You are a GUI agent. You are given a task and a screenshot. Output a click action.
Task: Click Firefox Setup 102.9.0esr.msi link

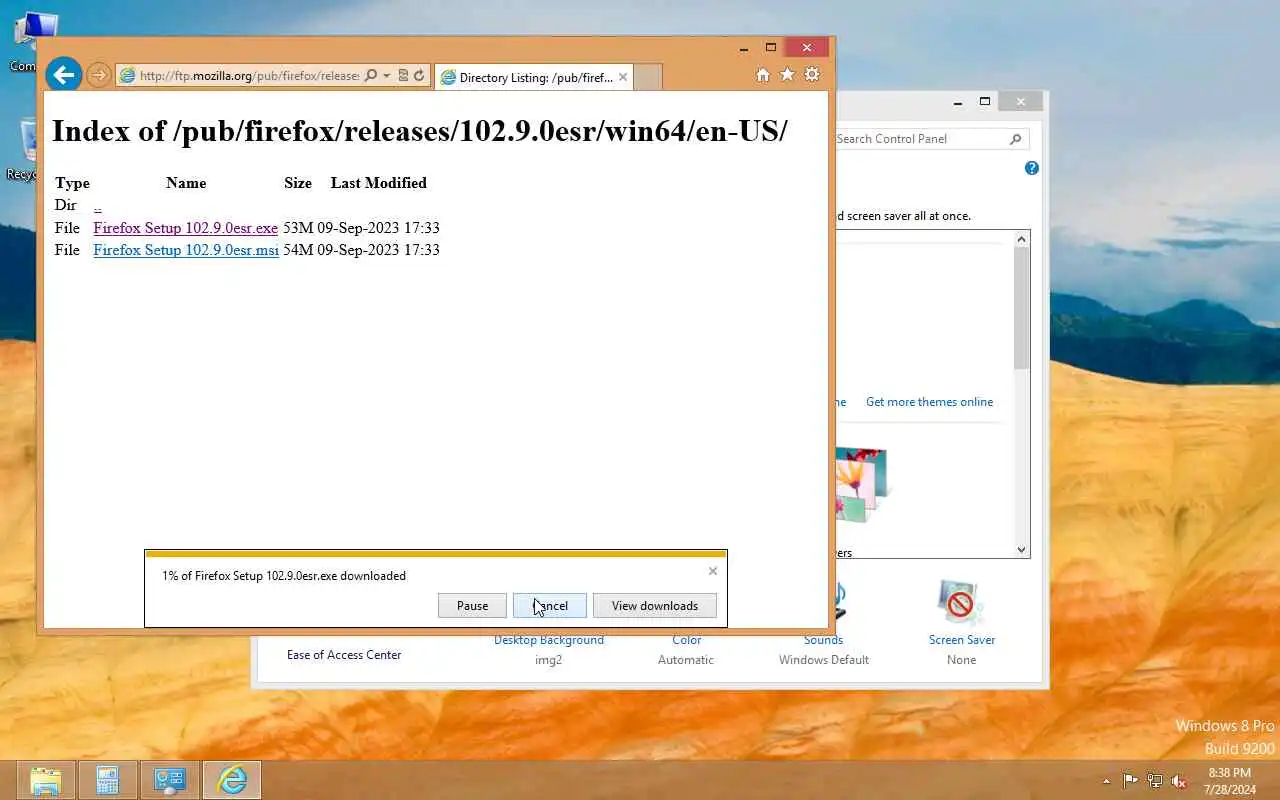(x=186, y=250)
